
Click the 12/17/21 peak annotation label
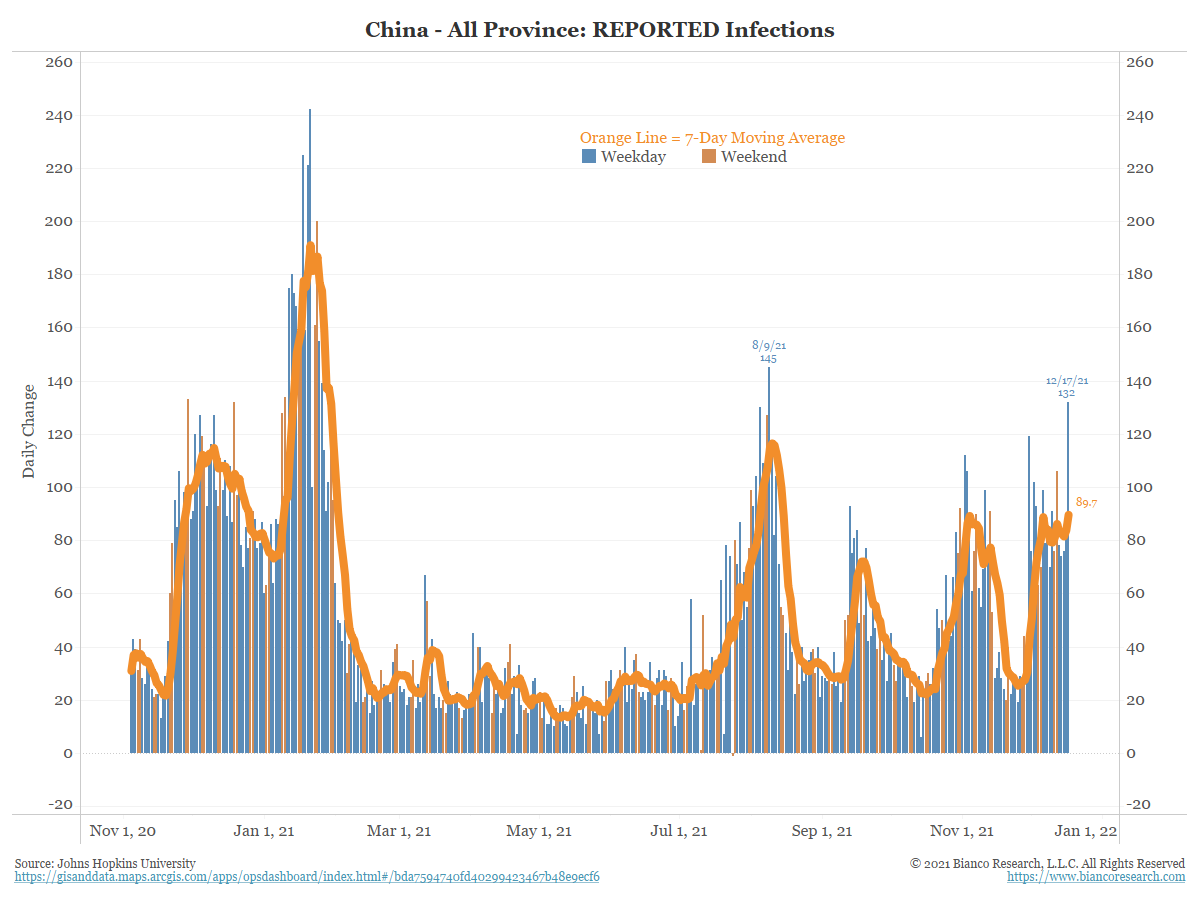pyautogui.click(x=1067, y=381)
